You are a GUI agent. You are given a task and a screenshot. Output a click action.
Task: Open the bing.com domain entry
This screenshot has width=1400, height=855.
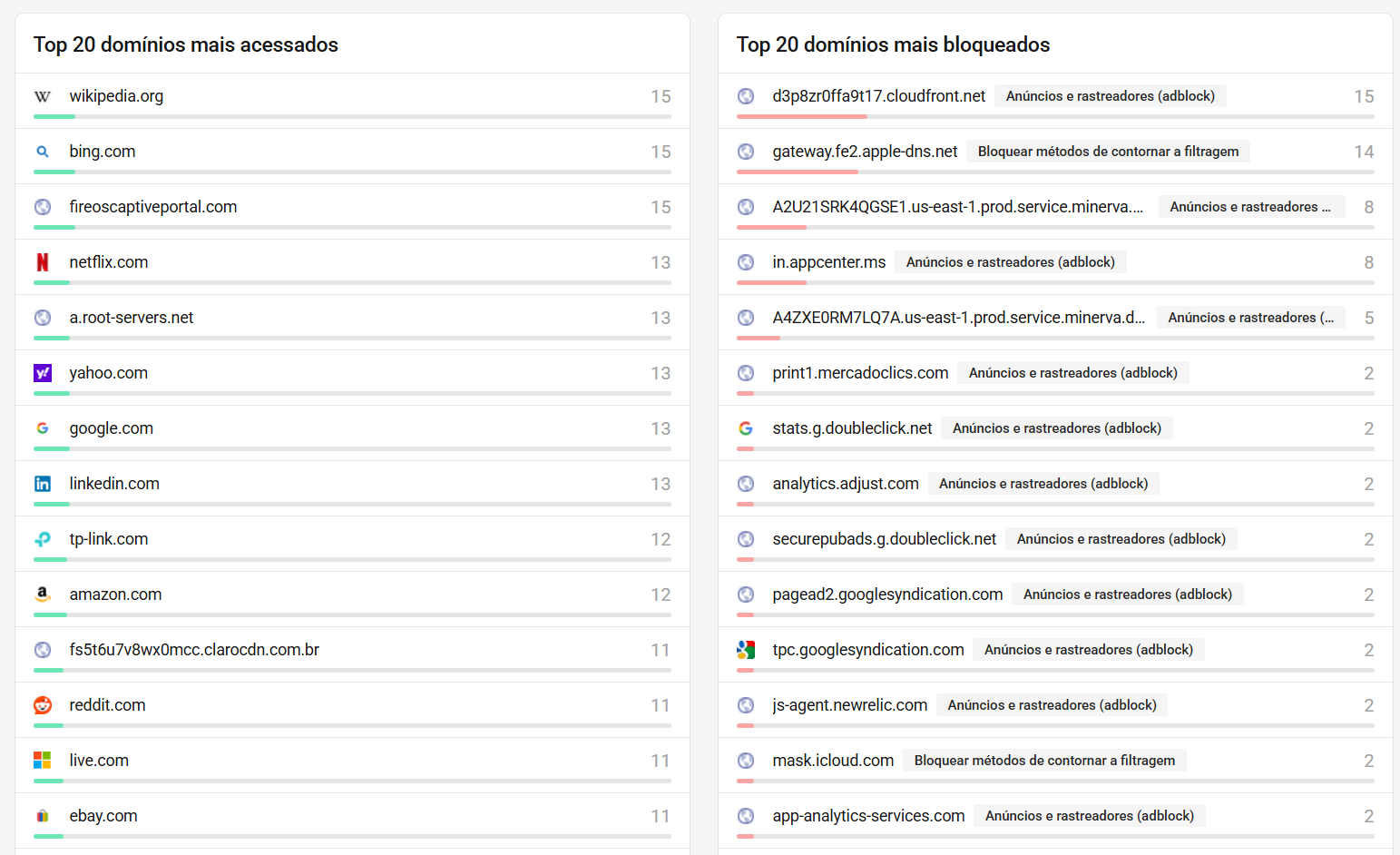(103, 152)
